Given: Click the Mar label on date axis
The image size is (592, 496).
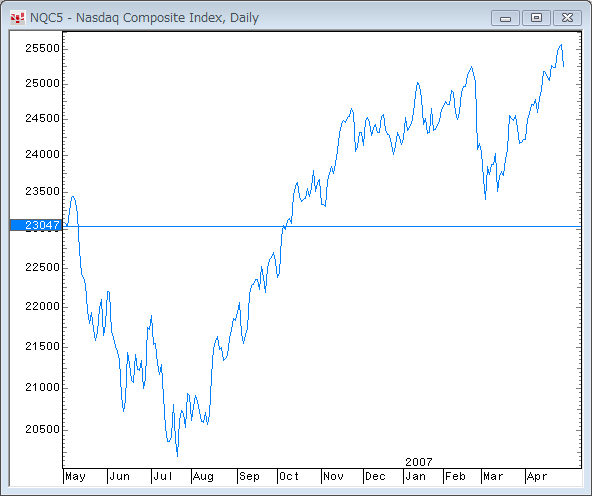Looking at the screenshot, I should click(x=493, y=477).
